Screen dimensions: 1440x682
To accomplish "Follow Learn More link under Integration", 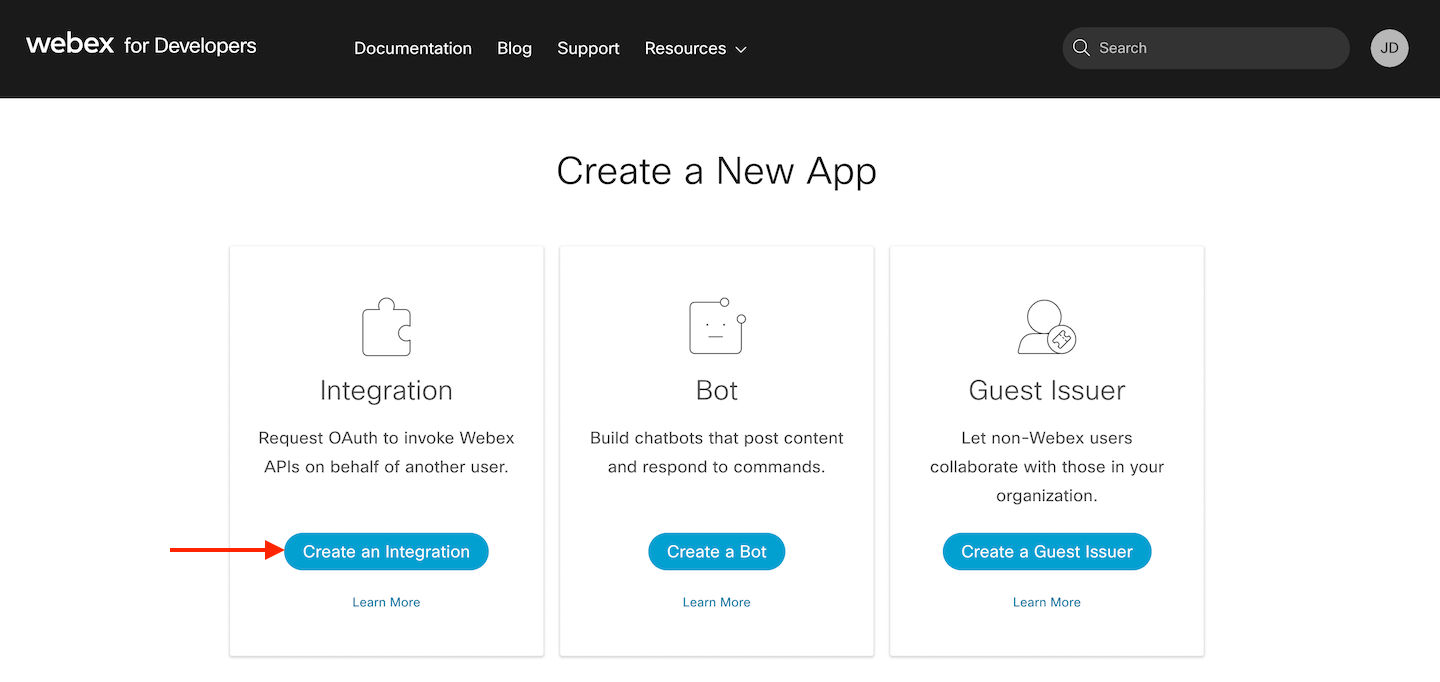I will tap(386, 602).
